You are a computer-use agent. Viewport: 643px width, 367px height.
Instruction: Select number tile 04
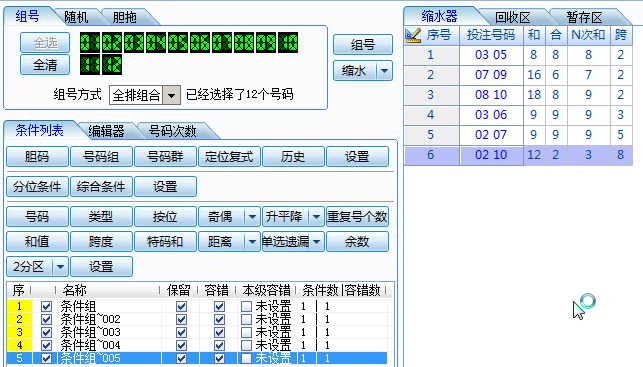pyautogui.click(x=156, y=43)
